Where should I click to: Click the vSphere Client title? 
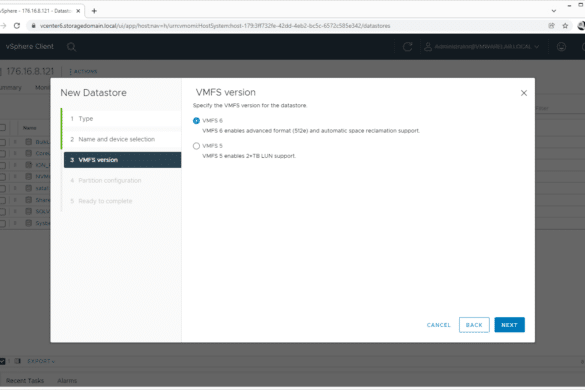[x=29, y=47]
